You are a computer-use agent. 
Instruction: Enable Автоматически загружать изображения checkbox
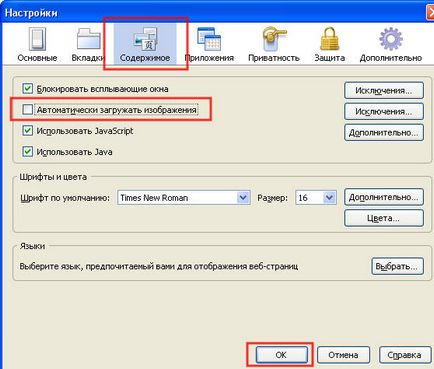(27, 109)
